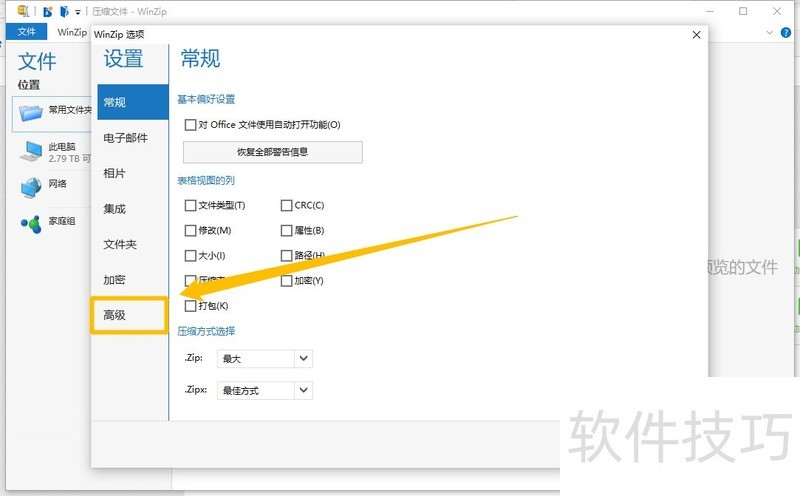This screenshot has width=800, height=496.
Task: Tick the CRC(C) column checkbox
Action: (286, 205)
